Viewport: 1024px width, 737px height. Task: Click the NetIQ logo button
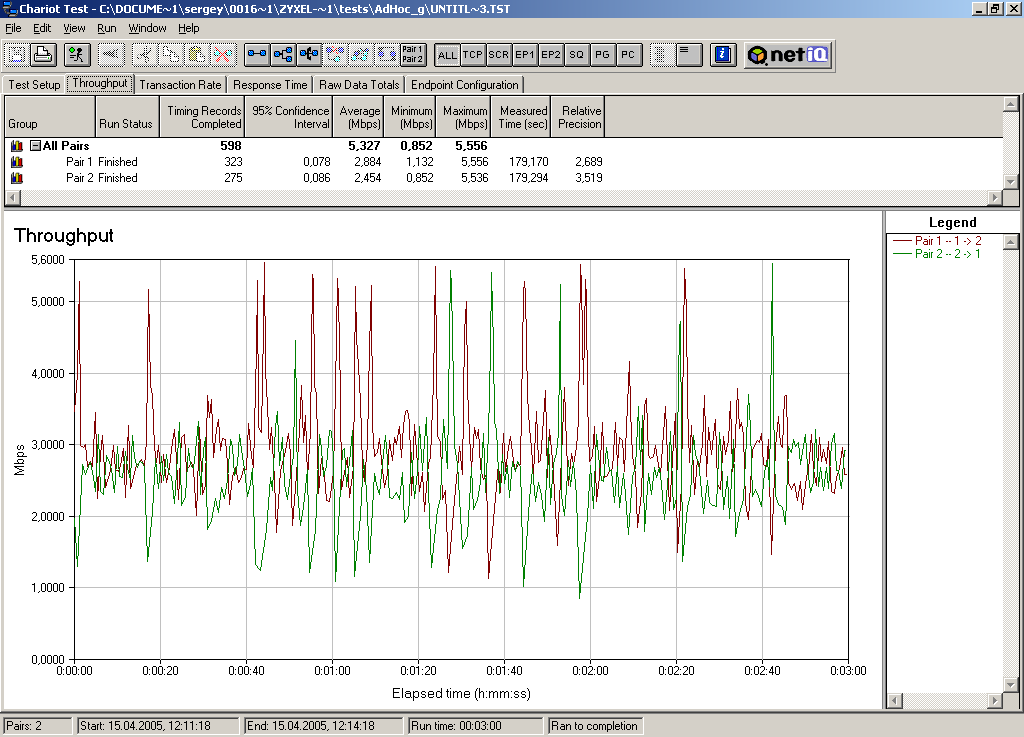(788, 55)
